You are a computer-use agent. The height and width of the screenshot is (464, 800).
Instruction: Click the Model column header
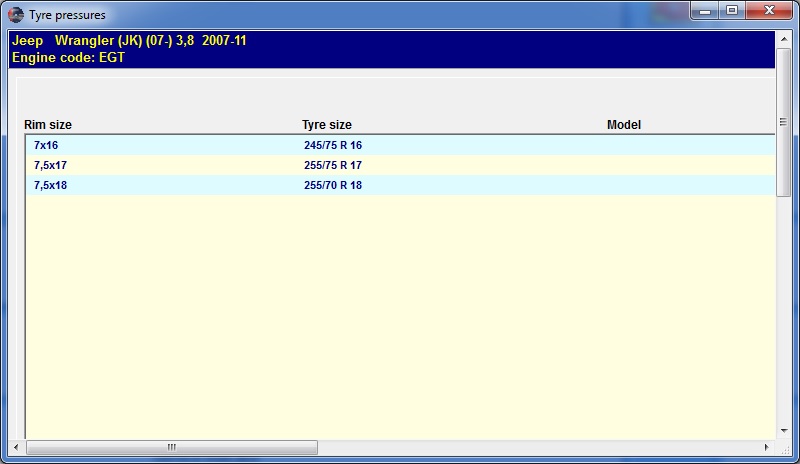[x=624, y=125]
